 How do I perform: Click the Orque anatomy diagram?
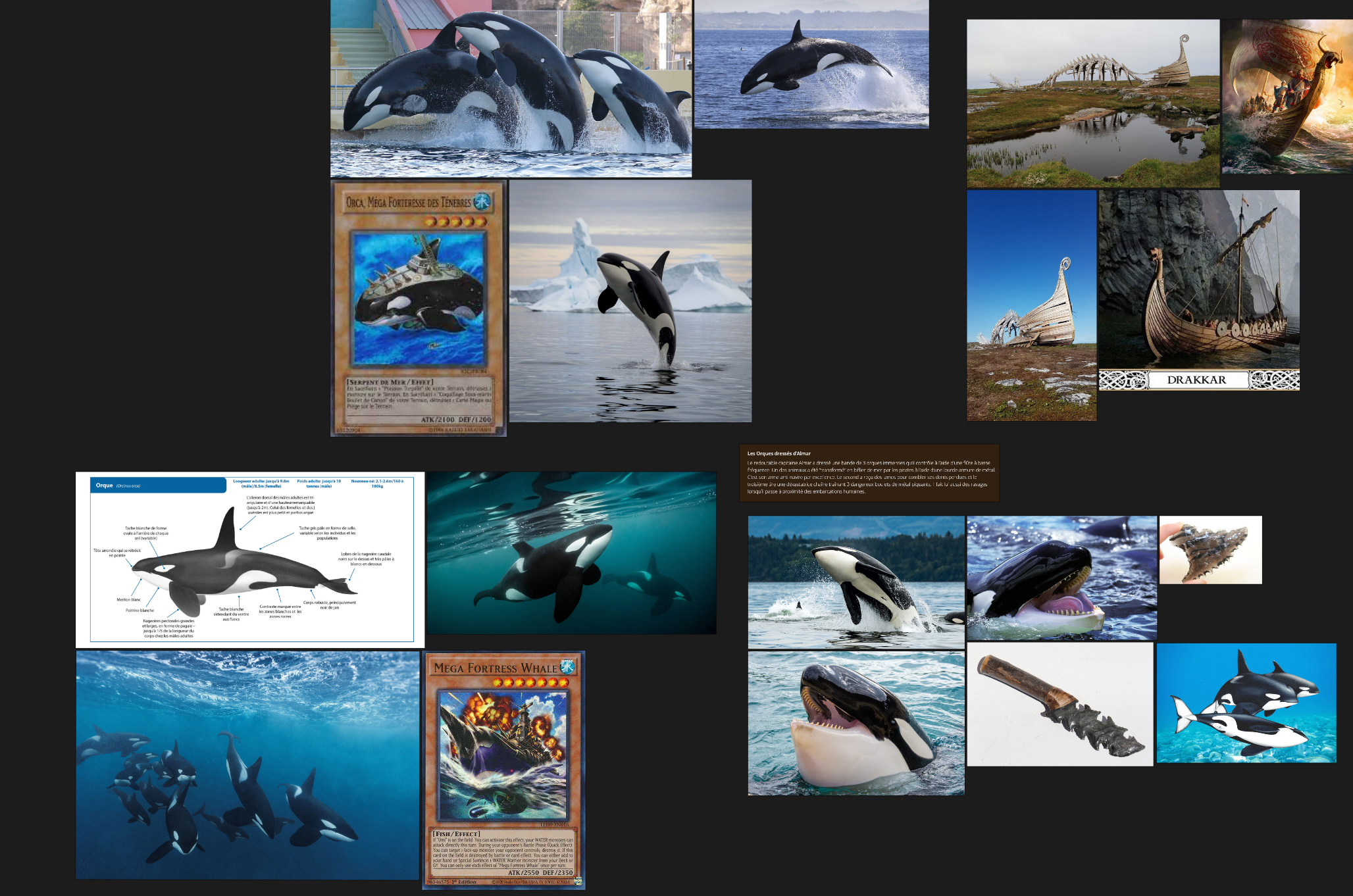point(250,559)
